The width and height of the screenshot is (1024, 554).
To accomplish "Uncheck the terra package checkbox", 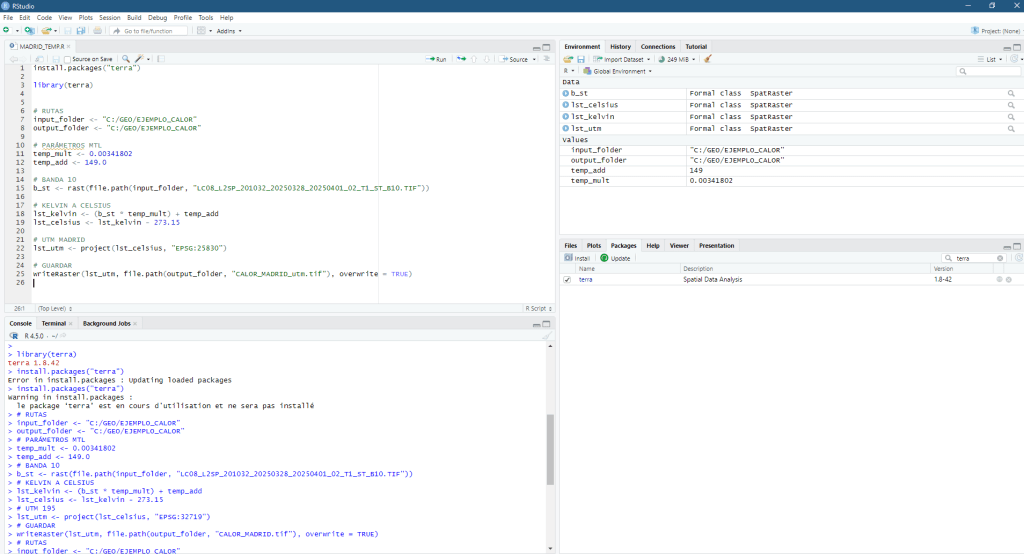I will pyautogui.click(x=568, y=280).
